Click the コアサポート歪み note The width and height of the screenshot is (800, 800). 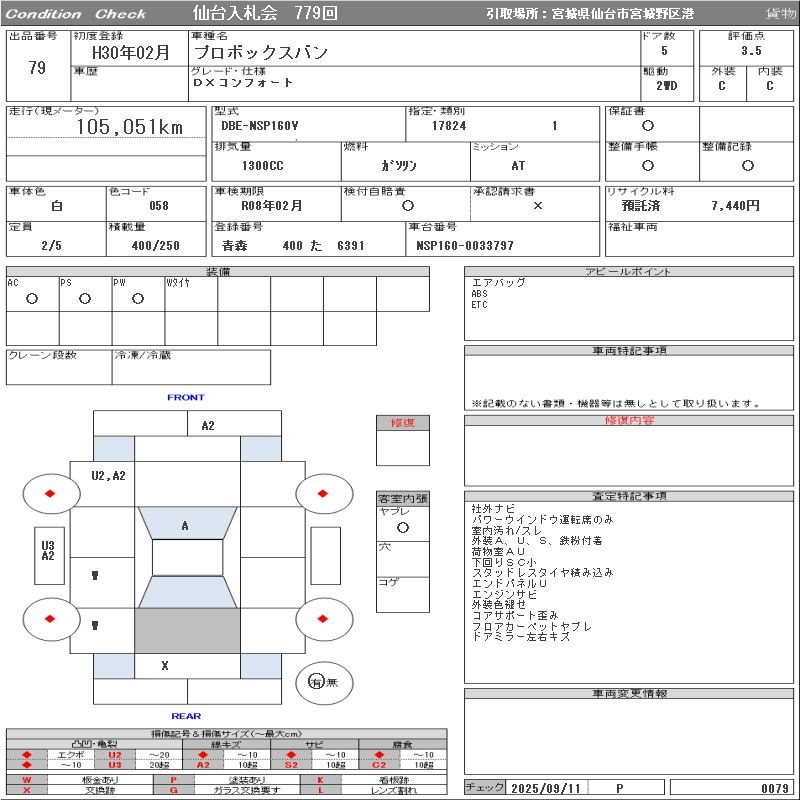coord(515,615)
